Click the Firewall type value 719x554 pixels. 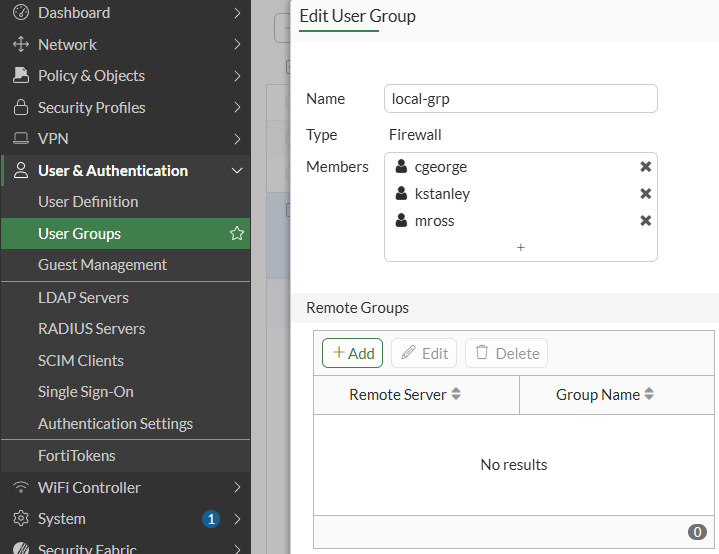(x=415, y=135)
